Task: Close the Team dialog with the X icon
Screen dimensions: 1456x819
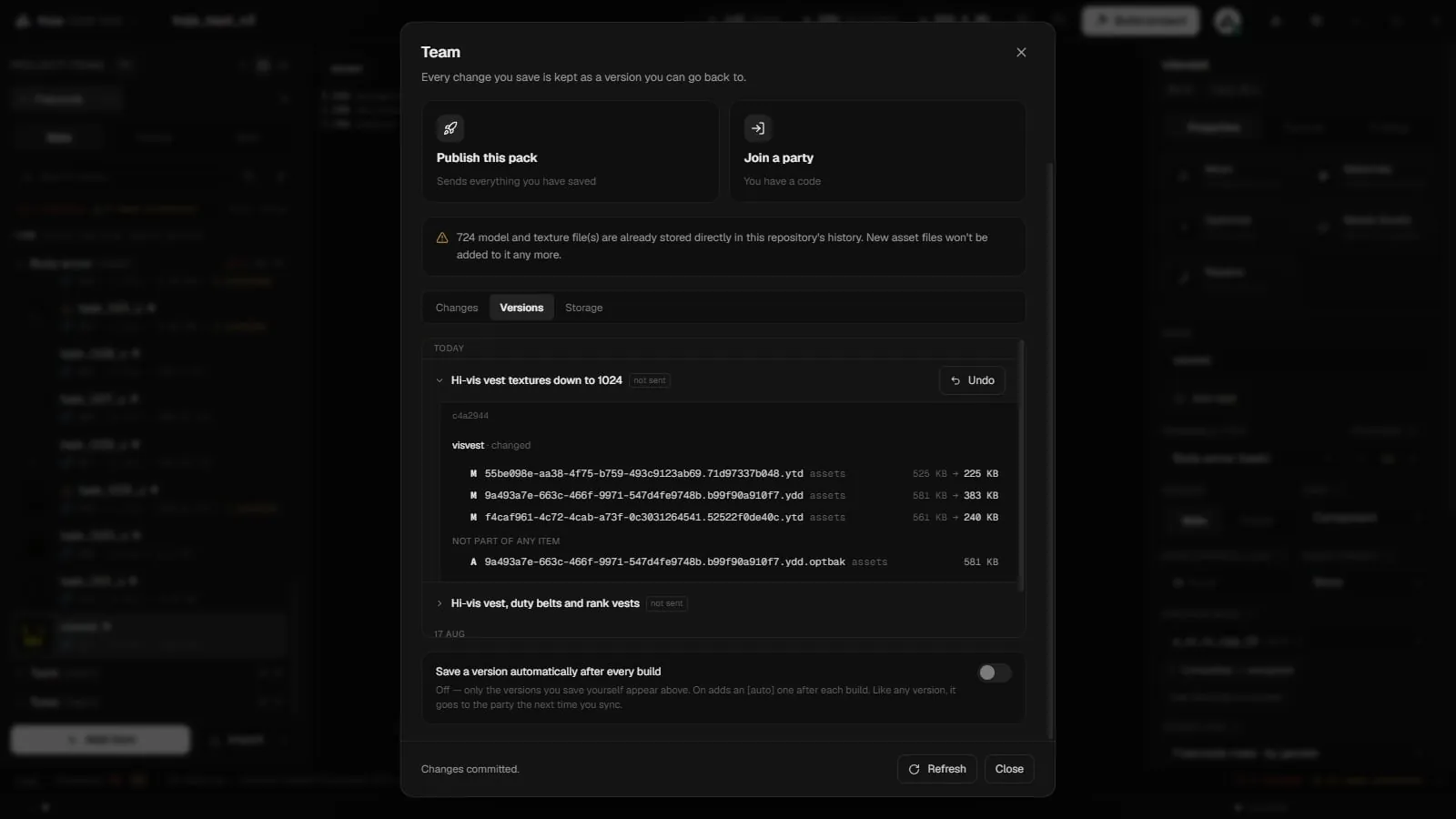Action: pyautogui.click(x=1021, y=53)
